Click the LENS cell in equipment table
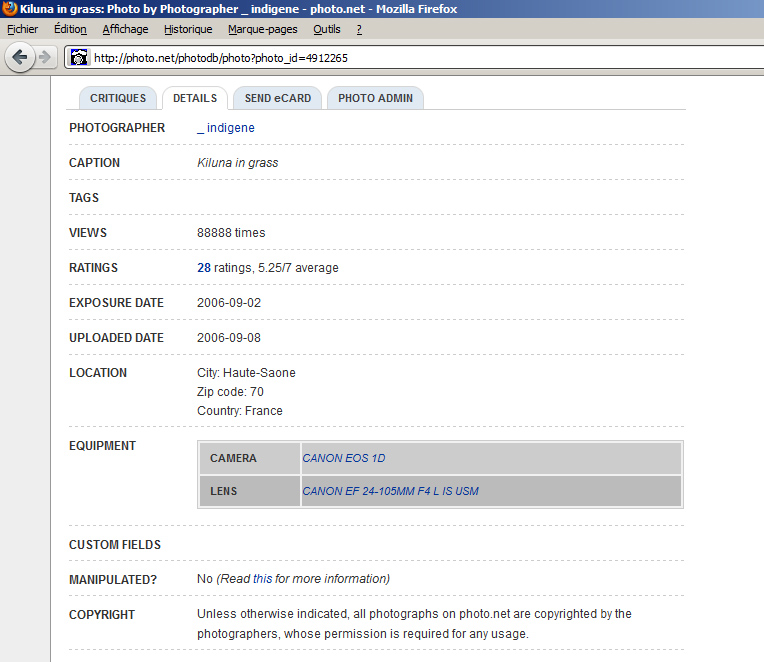 249,491
